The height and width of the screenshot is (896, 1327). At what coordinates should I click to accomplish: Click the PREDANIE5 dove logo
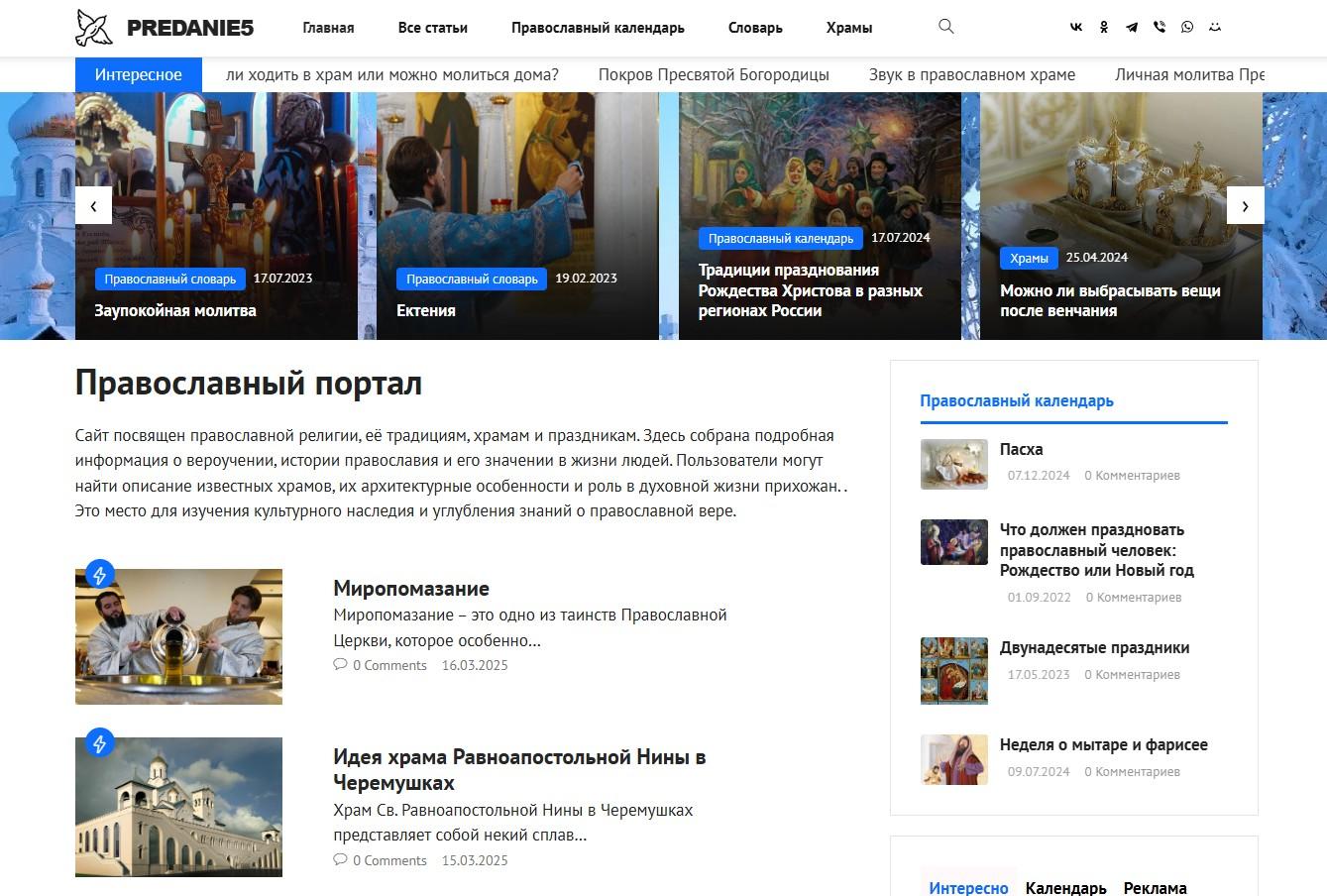[x=94, y=28]
